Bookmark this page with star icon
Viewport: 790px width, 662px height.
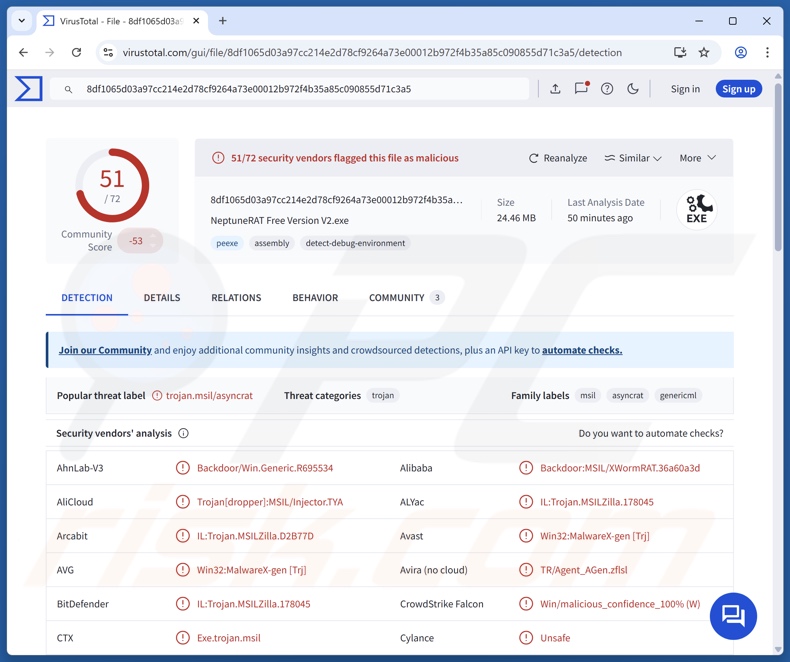click(704, 52)
